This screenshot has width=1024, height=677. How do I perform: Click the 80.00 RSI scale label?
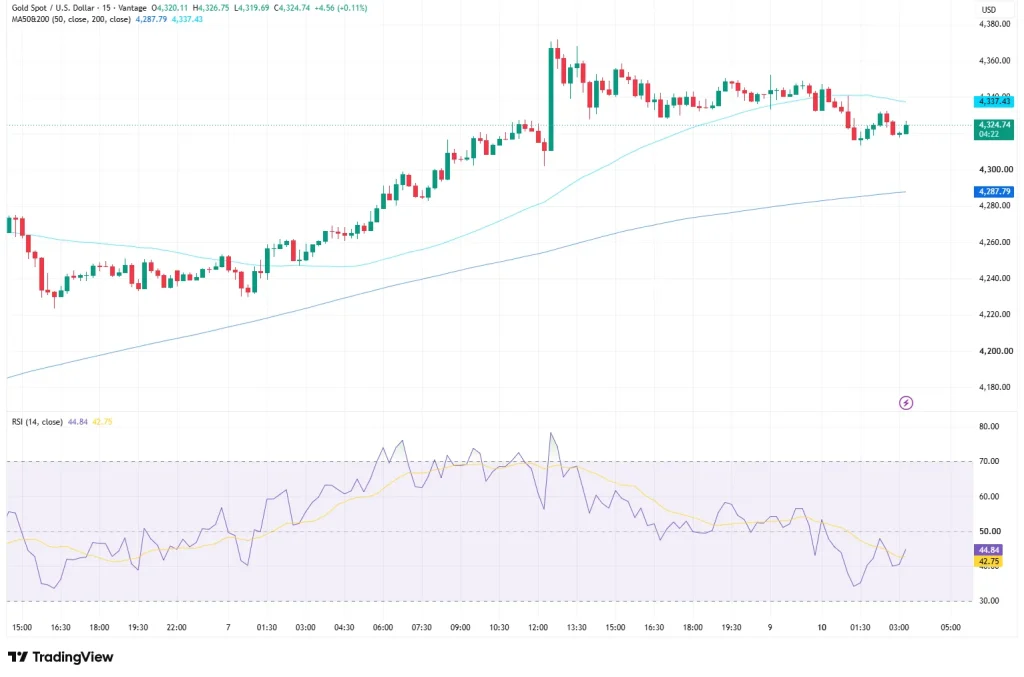(x=989, y=426)
